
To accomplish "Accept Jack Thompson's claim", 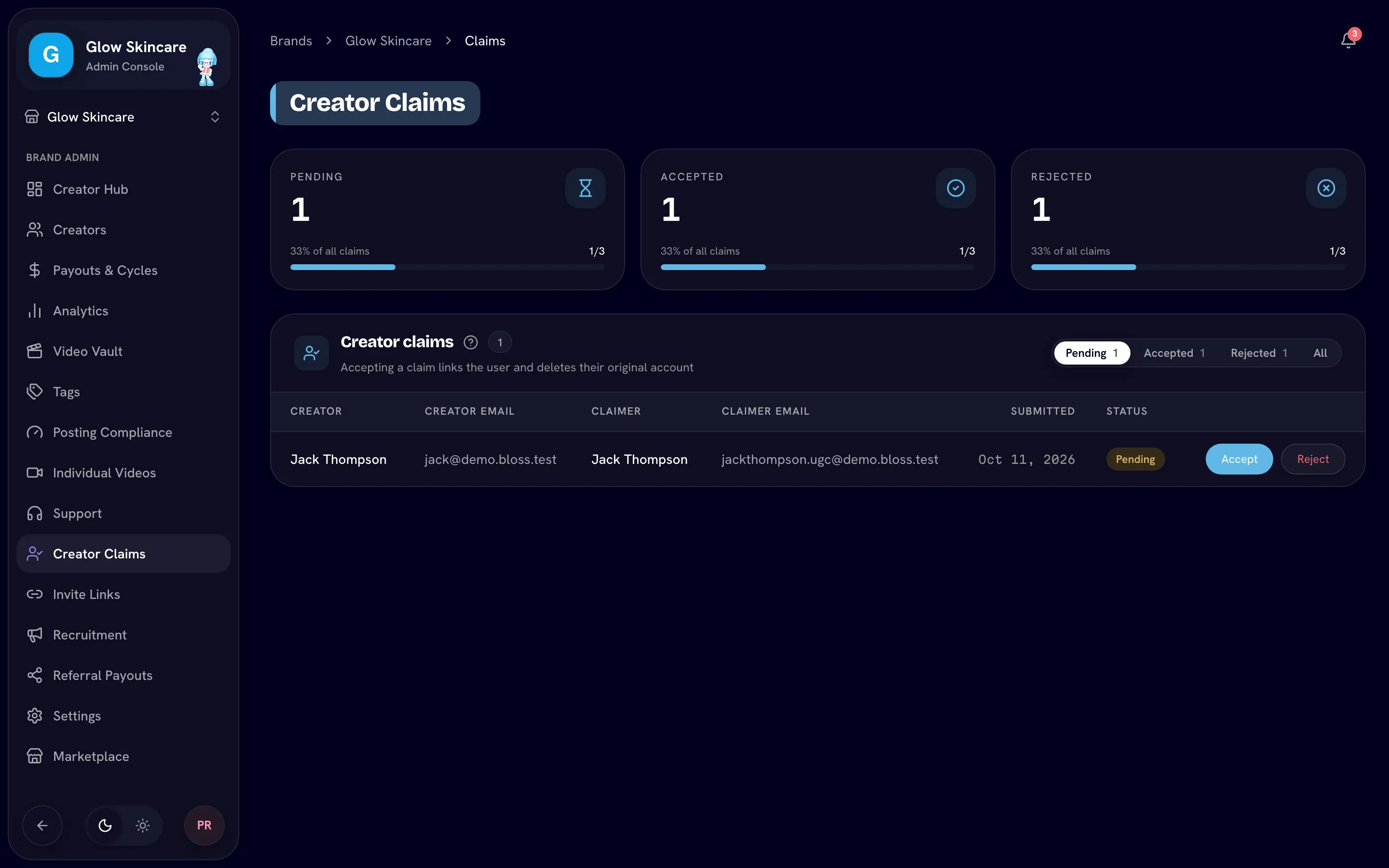I will click(x=1239, y=459).
